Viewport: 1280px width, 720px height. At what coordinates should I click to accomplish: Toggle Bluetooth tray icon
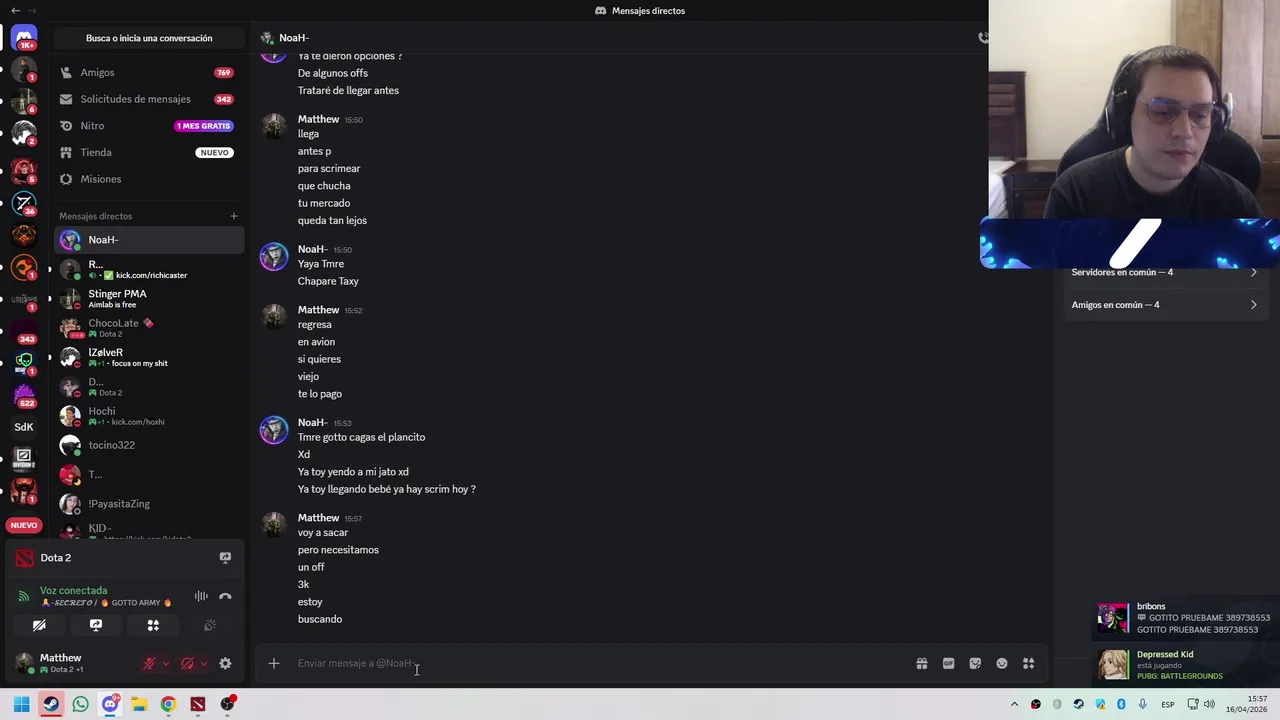tap(1121, 704)
